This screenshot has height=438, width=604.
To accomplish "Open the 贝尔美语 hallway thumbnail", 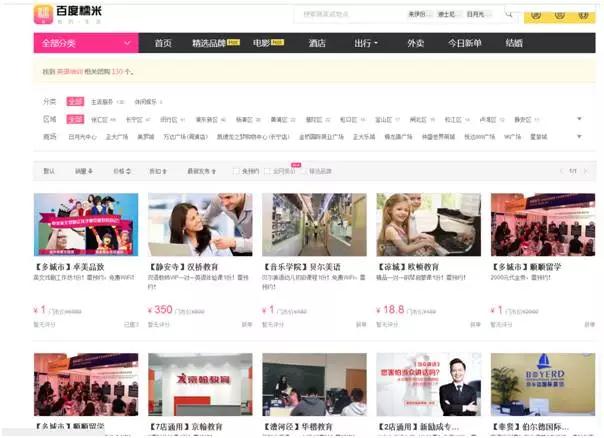I will click(x=314, y=225).
